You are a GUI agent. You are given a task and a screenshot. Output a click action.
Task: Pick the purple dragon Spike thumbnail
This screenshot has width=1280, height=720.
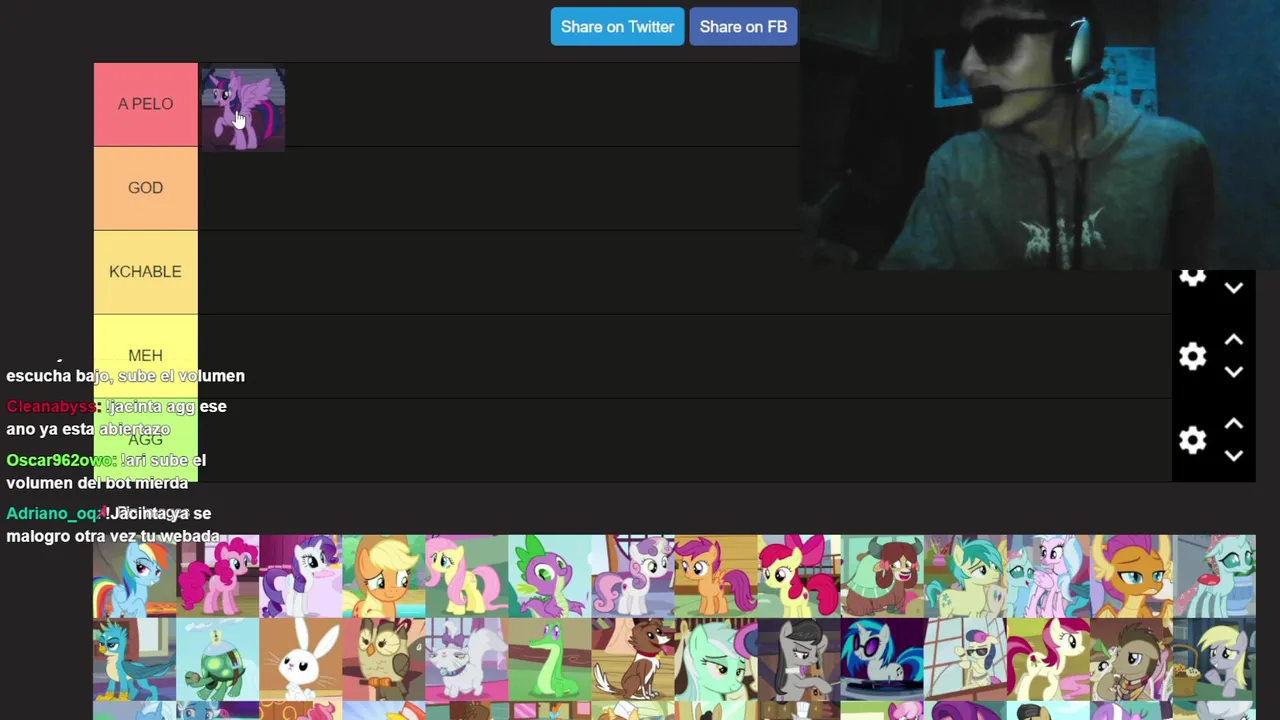click(549, 576)
